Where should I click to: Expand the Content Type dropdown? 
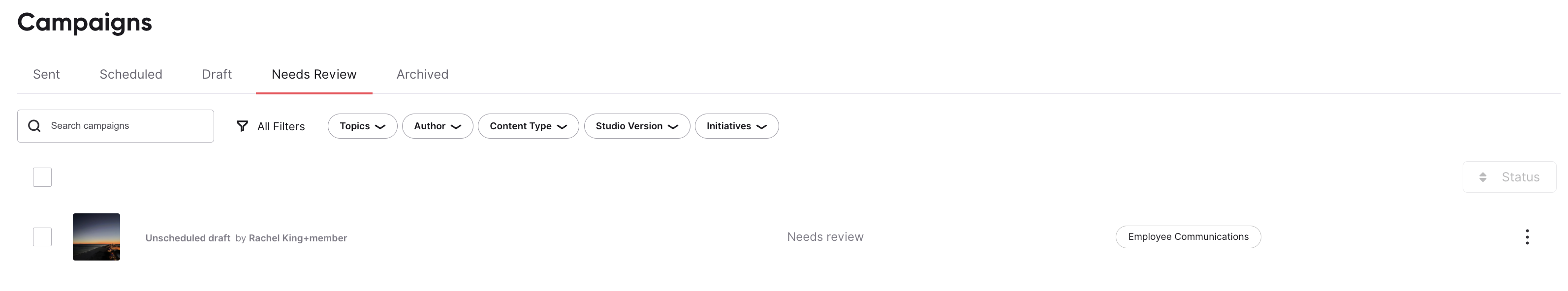pos(528,126)
